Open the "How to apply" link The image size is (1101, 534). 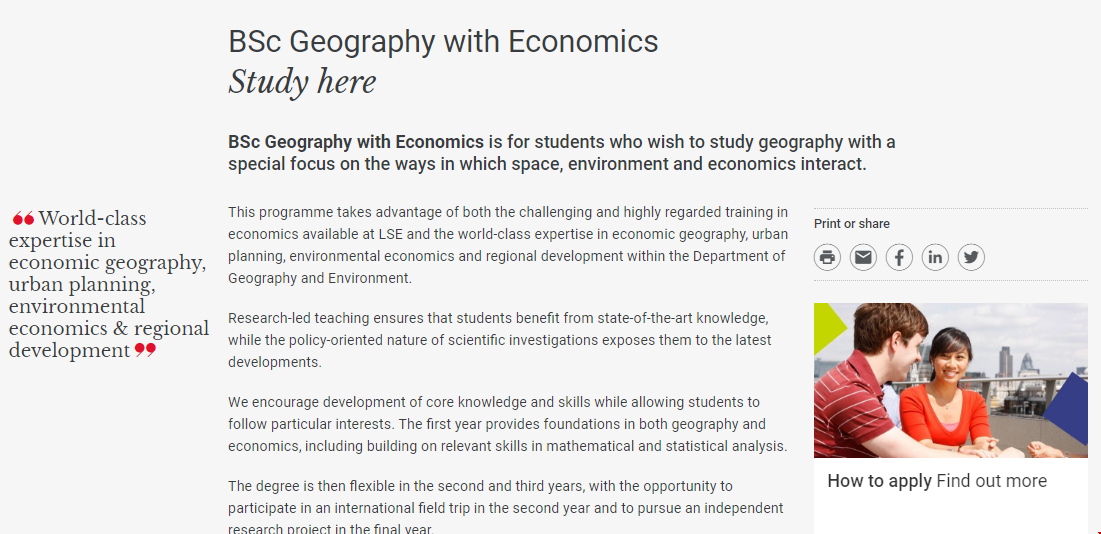(879, 481)
